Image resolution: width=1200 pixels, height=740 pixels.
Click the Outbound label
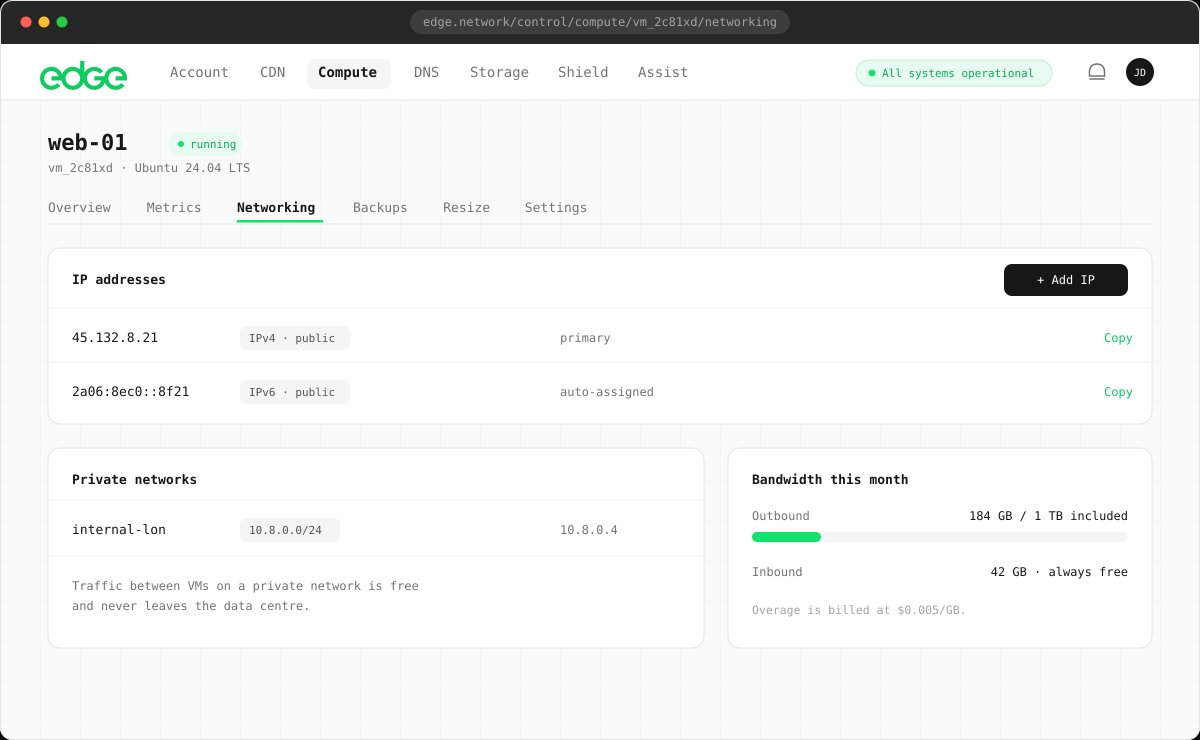[x=781, y=516]
